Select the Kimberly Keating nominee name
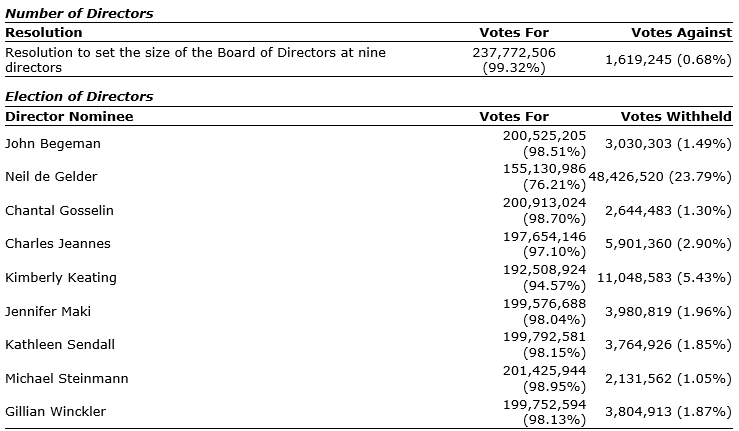Viewport: 739px width, 431px height. pos(61,277)
